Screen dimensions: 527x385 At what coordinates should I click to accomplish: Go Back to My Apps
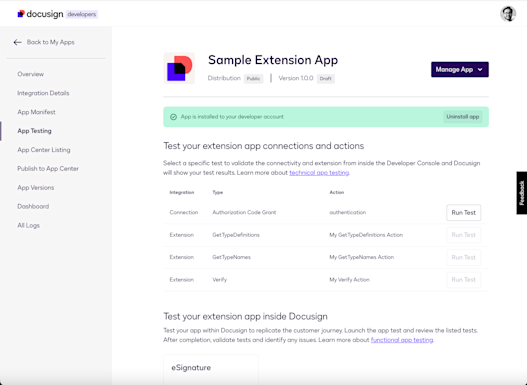(x=50, y=42)
